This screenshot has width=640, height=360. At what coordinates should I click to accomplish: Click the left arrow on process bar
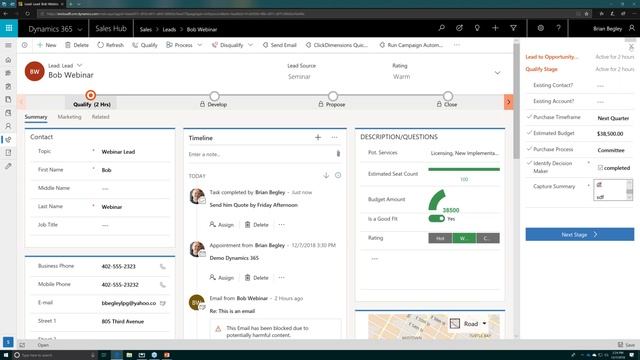(x=22, y=102)
